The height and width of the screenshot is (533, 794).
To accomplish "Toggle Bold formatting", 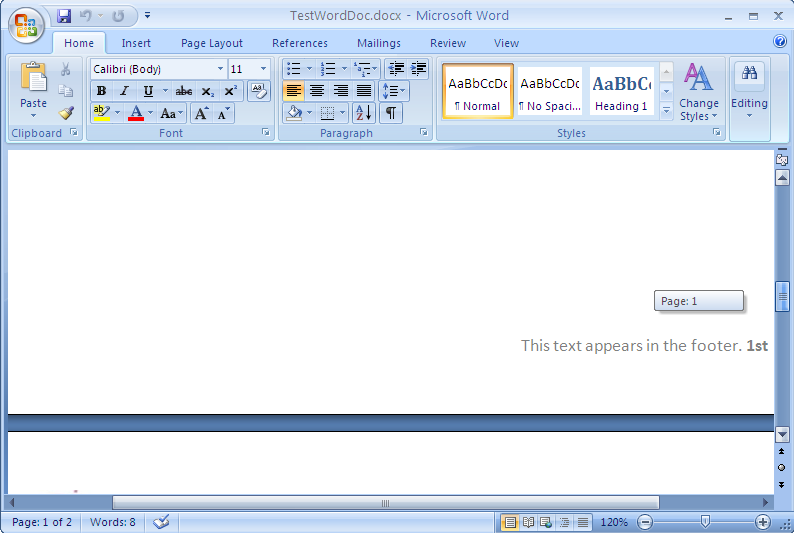I will click(101, 91).
